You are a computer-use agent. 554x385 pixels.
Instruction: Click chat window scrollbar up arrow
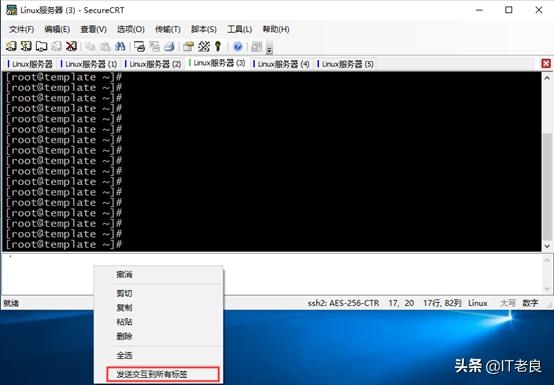pos(547,260)
